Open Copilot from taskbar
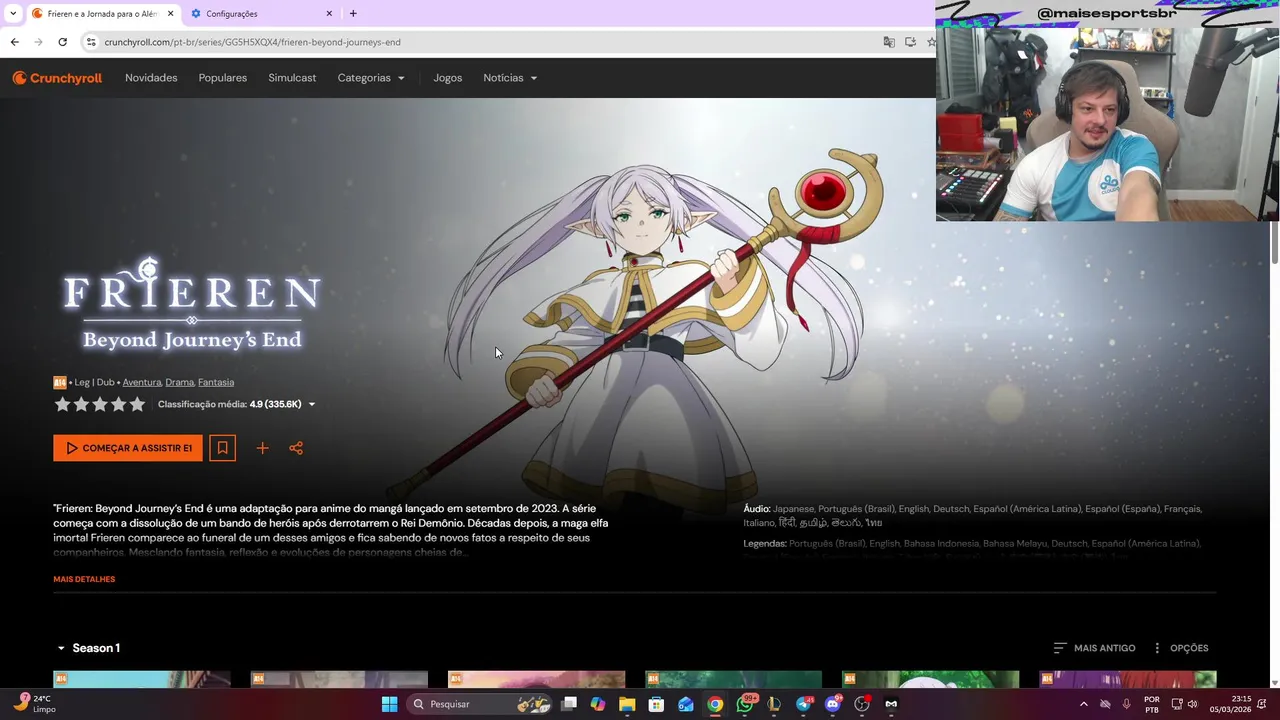 coord(598,704)
